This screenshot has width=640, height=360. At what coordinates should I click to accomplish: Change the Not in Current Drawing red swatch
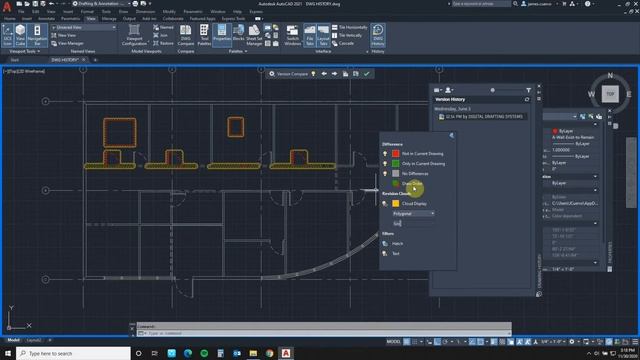click(396, 153)
